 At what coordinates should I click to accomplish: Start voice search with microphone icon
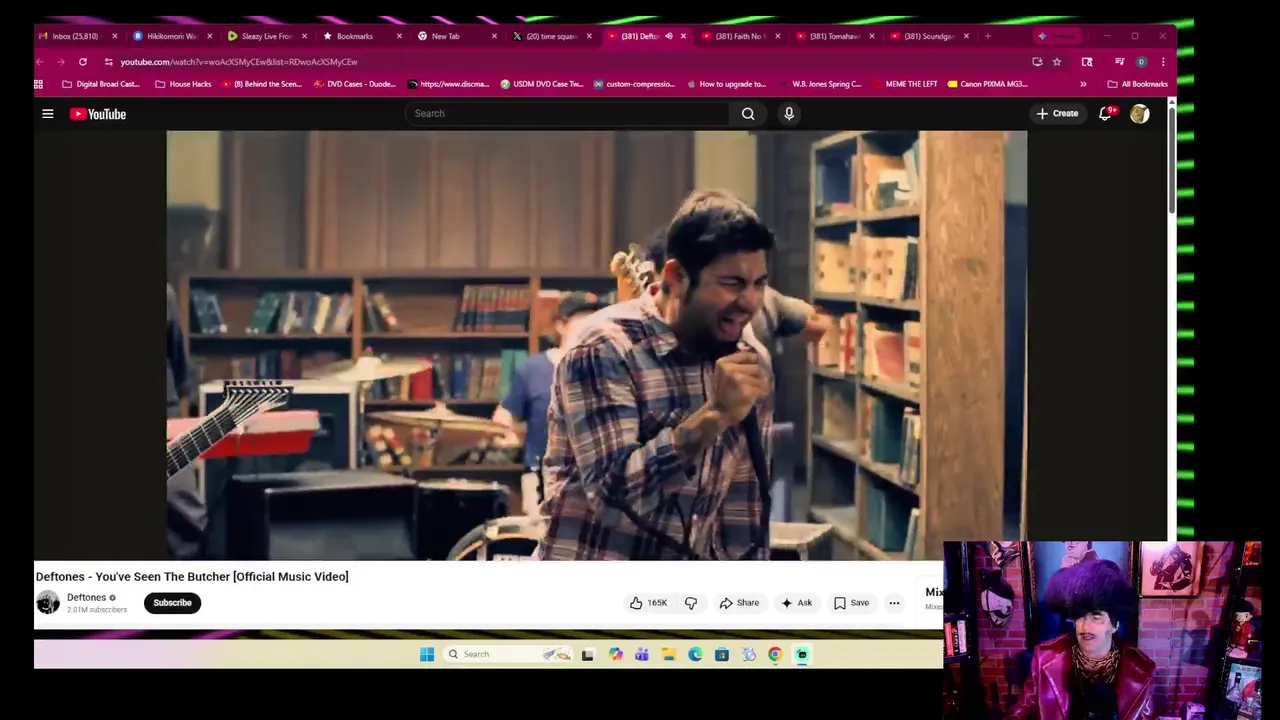(789, 114)
